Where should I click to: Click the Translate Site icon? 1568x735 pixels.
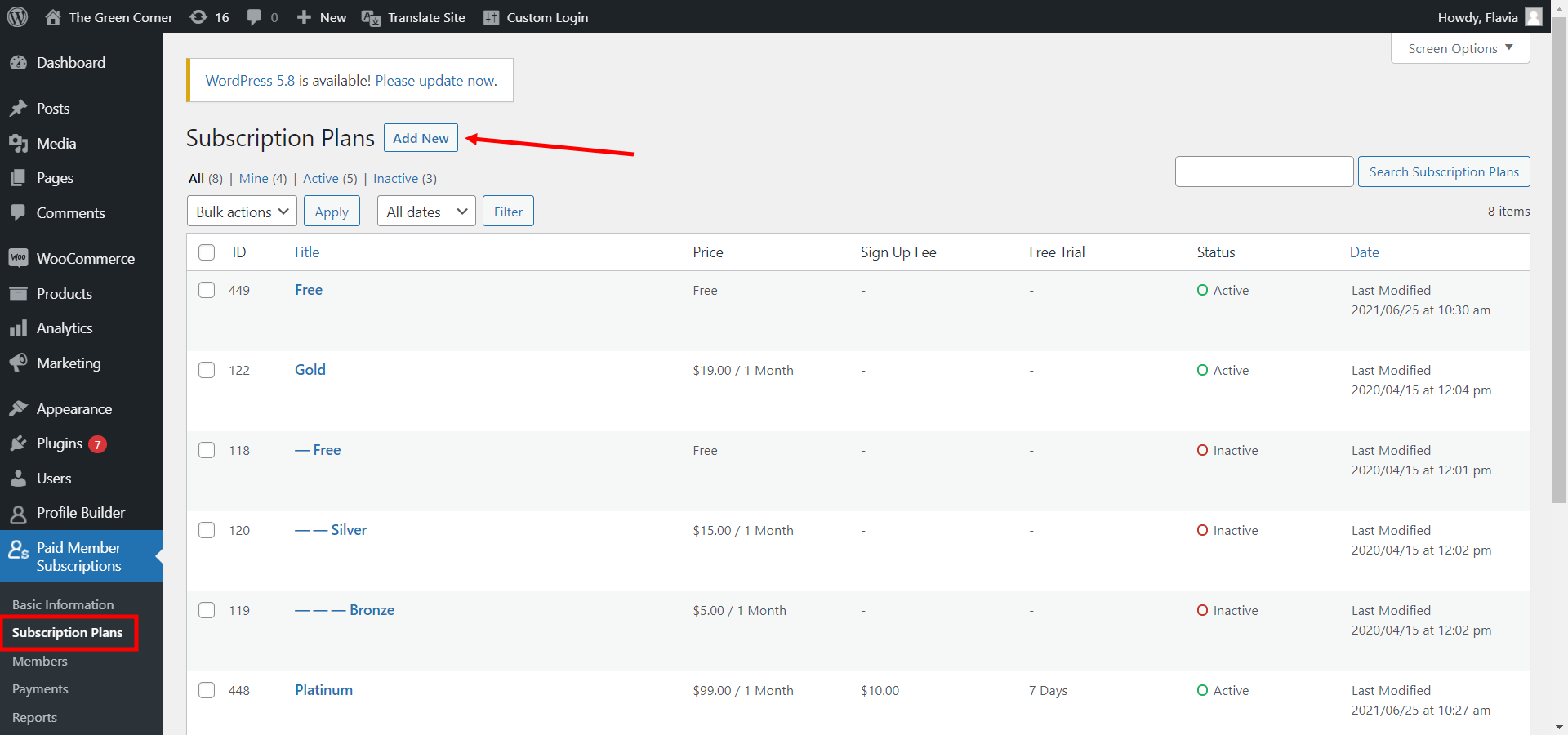pos(371,18)
